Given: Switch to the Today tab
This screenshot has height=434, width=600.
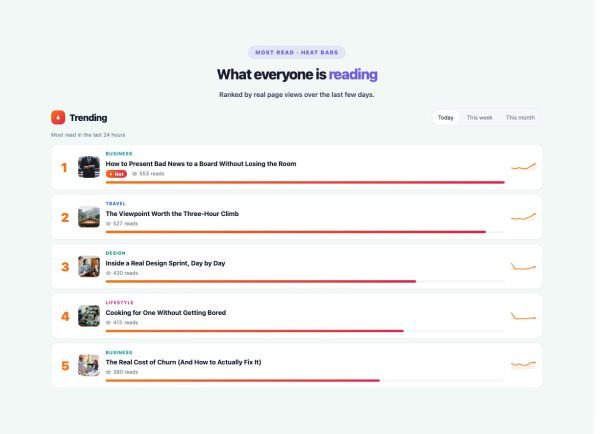Looking at the screenshot, I should pyautogui.click(x=445, y=117).
